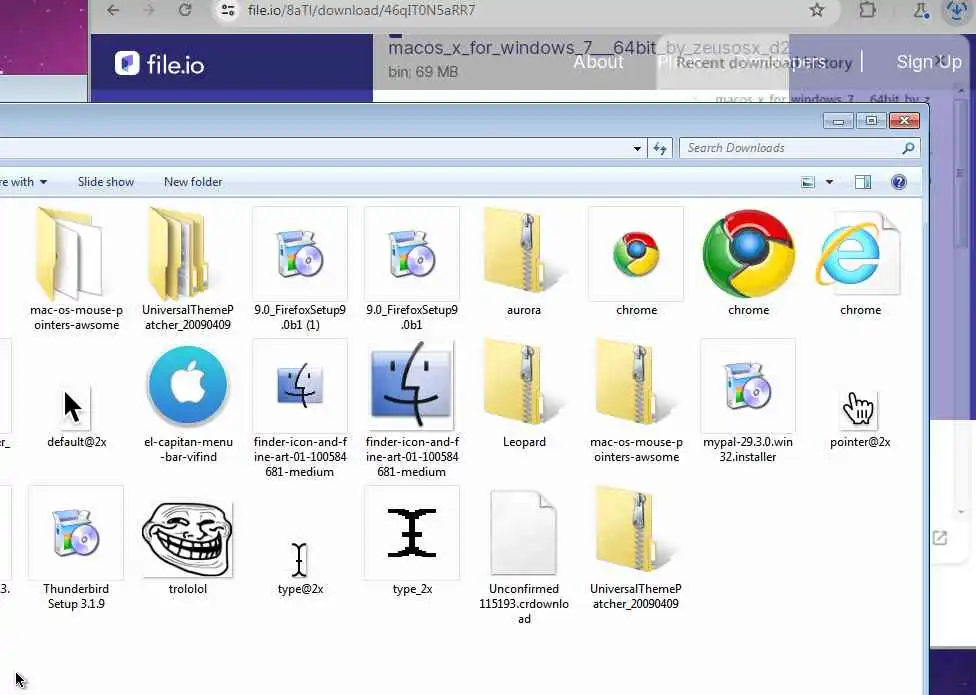Click the Change your view icon
The height and width of the screenshot is (695, 976).
click(x=808, y=182)
